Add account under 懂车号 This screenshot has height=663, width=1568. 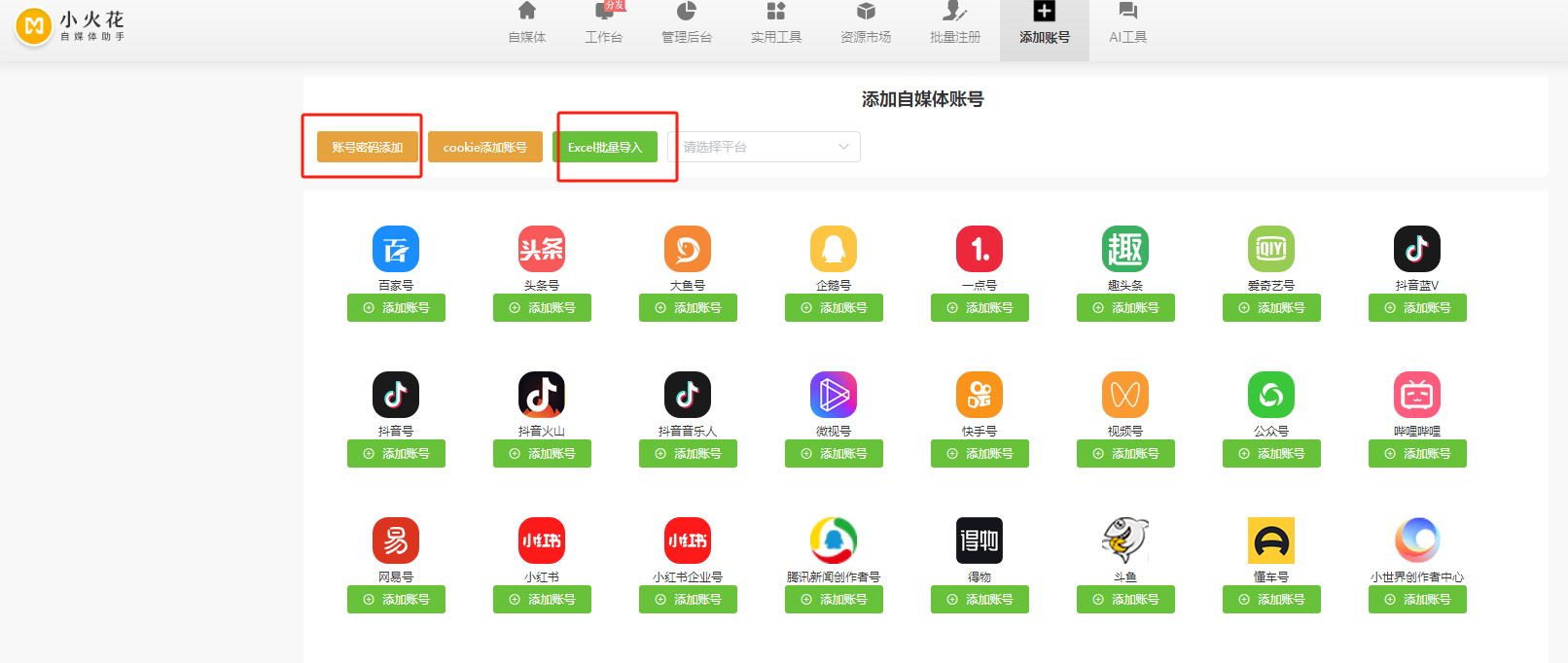1271,599
